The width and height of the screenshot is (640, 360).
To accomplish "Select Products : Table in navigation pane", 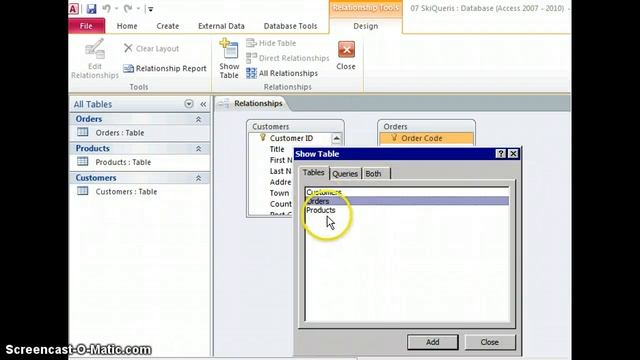I will pos(123,162).
